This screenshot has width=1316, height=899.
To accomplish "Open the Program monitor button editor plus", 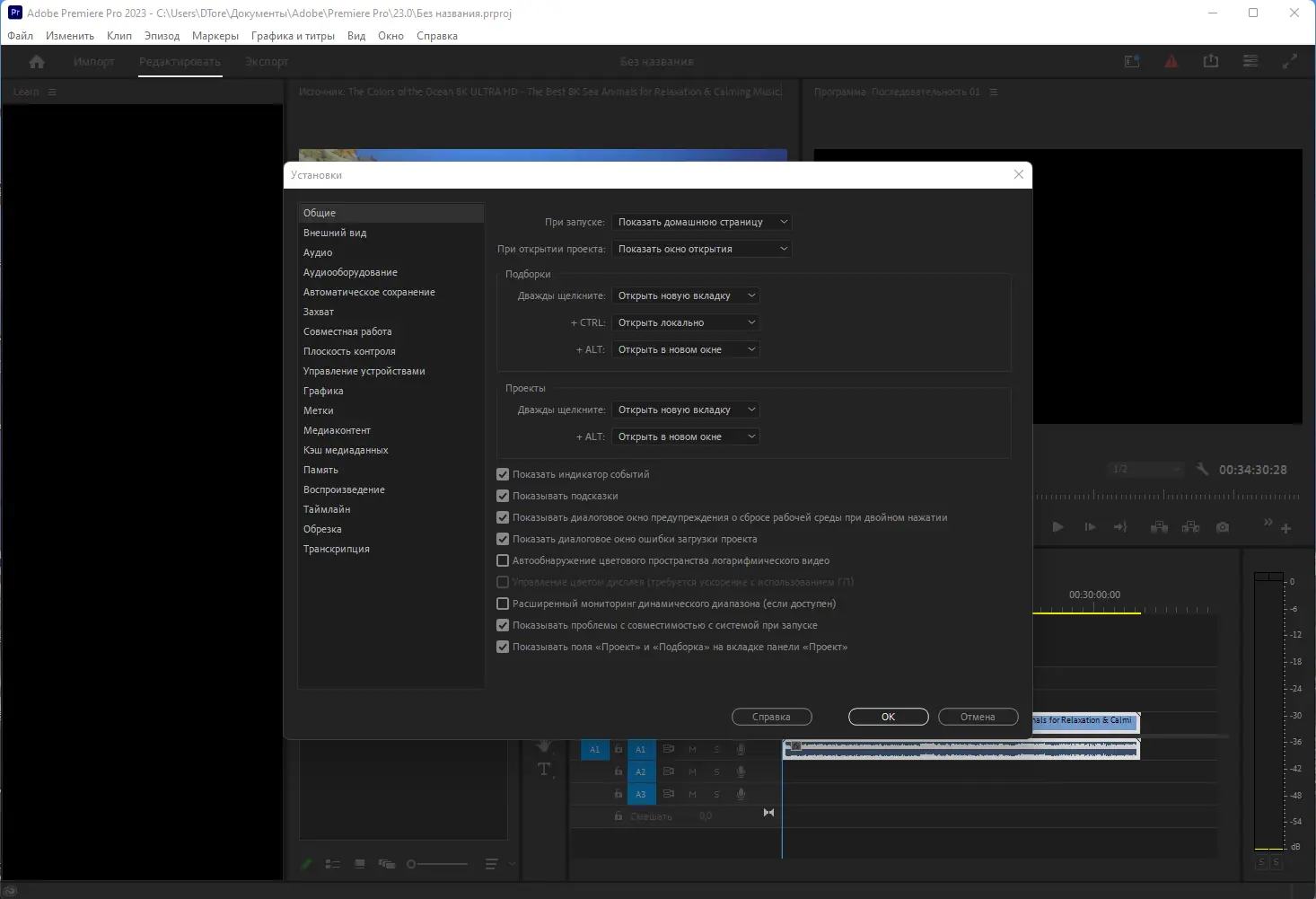I will click(x=1286, y=528).
